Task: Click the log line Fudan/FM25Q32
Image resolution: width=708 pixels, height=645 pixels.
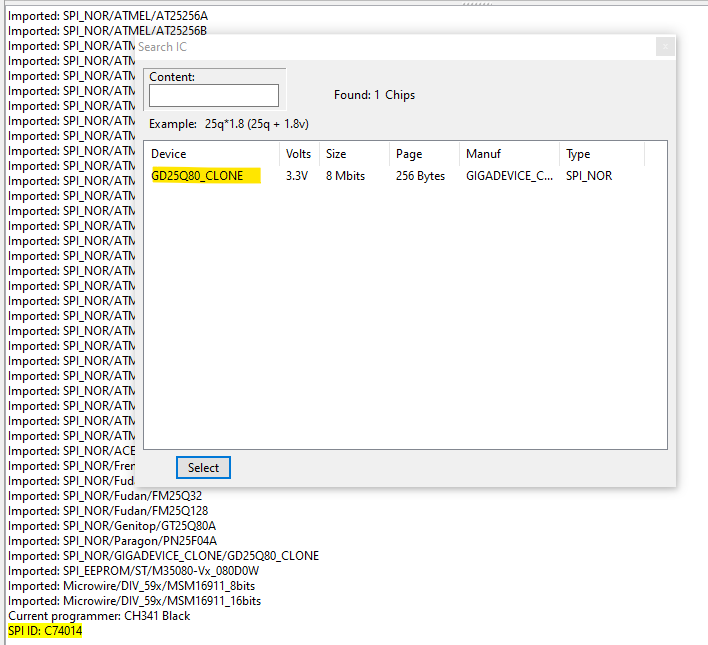Action: [105, 496]
